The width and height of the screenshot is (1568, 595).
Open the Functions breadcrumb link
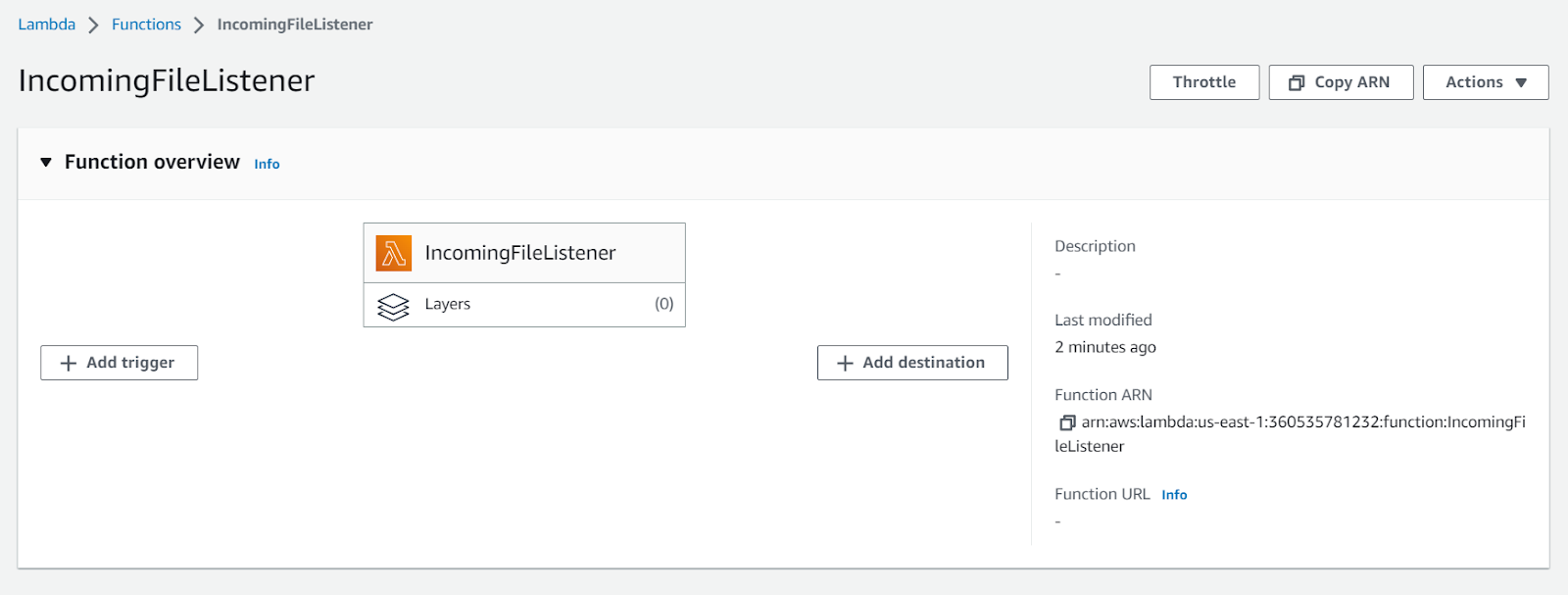(x=146, y=25)
